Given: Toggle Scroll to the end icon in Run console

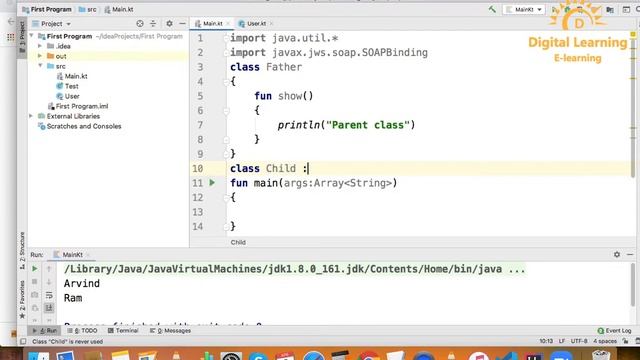Looking at the screenshot, I should tap(49, 308).
